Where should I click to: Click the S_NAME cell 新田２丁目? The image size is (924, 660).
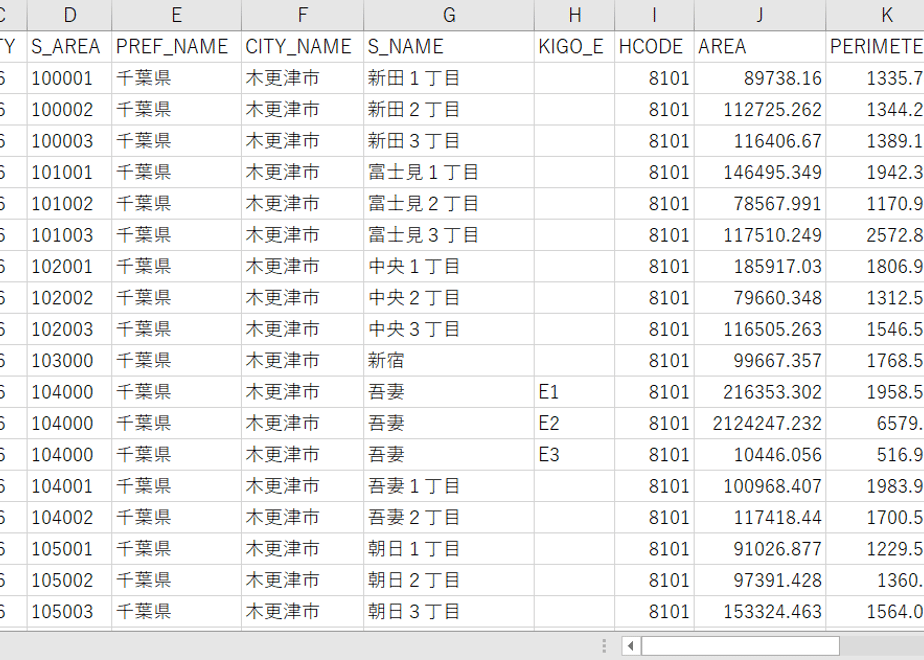pyautogui.click(x=449, y=110)
